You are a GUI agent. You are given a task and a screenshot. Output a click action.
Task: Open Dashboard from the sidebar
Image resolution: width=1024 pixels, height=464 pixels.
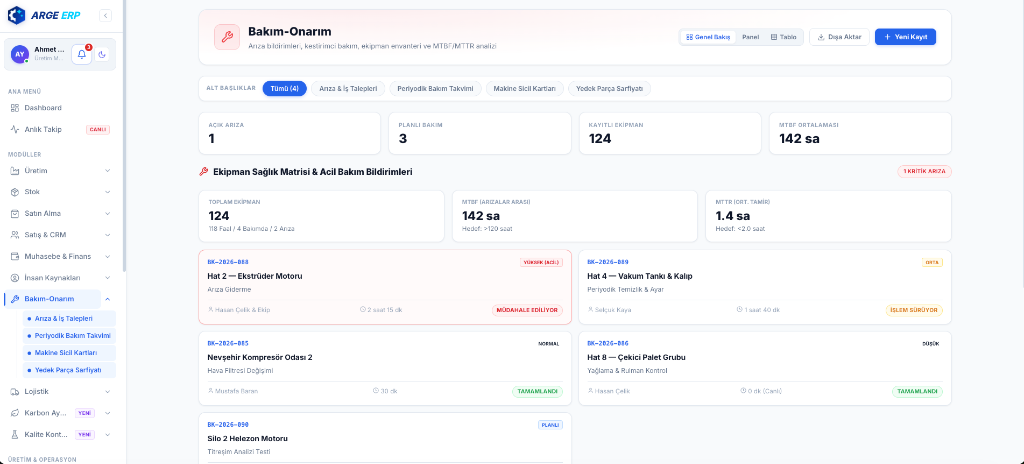click(x=62, y=108)
